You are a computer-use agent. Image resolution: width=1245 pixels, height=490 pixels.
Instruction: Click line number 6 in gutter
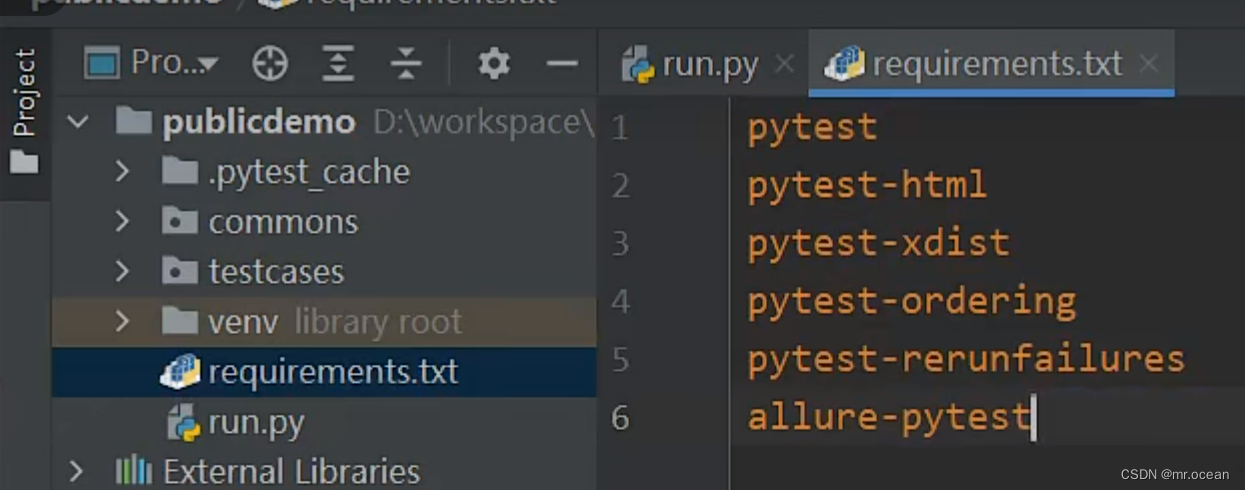620,416
